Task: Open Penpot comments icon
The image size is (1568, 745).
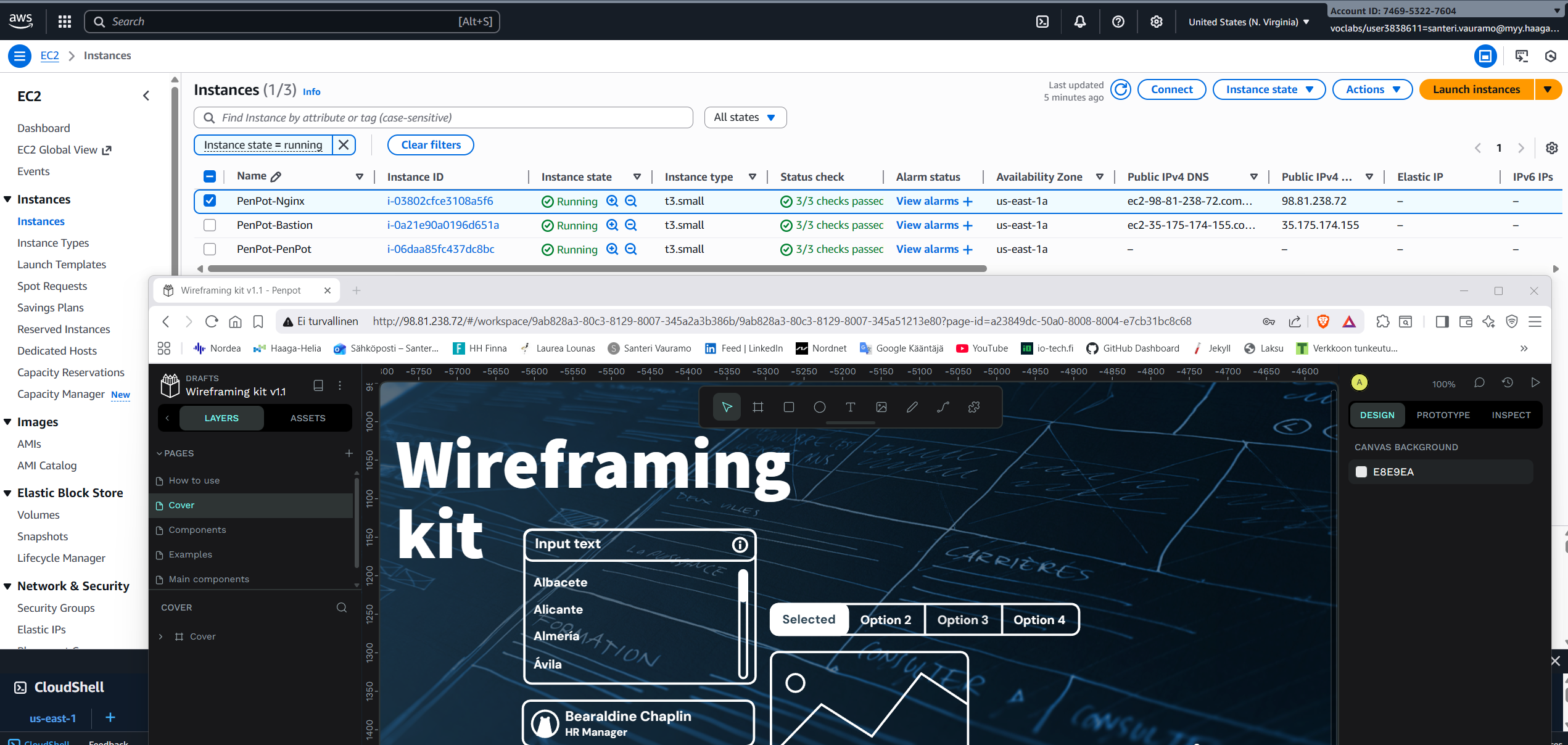Action: 1479,383
